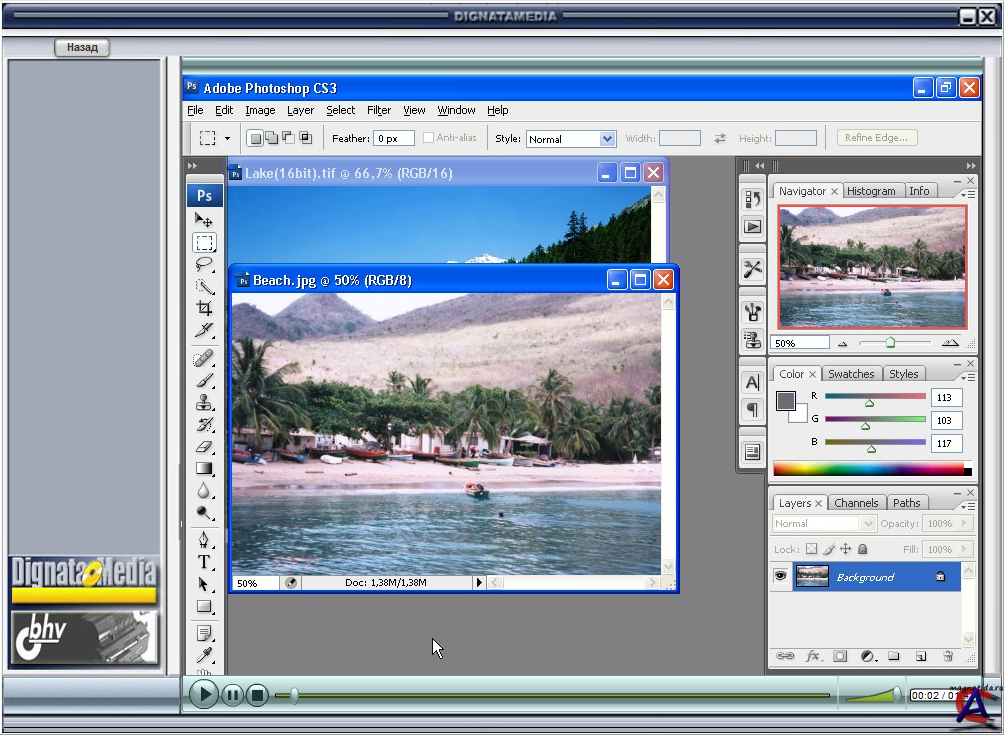Viewport: 1004px width, 735px height.
Task: Open the Filter menu
Action: 379,110
